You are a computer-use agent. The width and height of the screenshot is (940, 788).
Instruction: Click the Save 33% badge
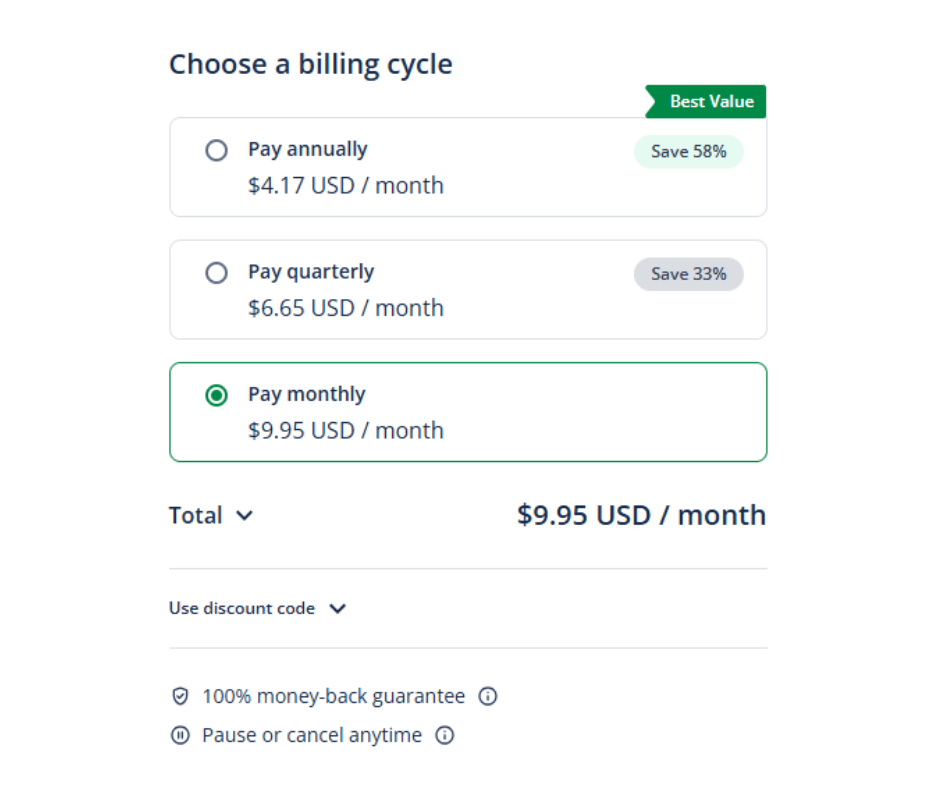(688, 274)
